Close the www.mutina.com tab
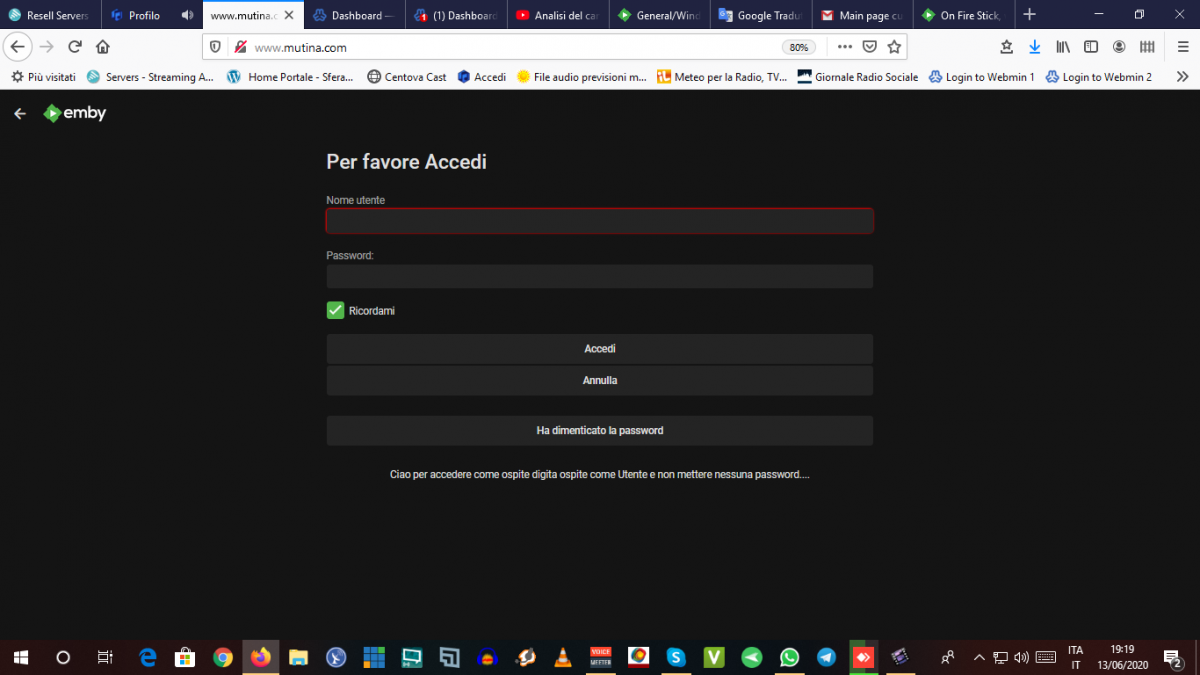 pos(288,15)
